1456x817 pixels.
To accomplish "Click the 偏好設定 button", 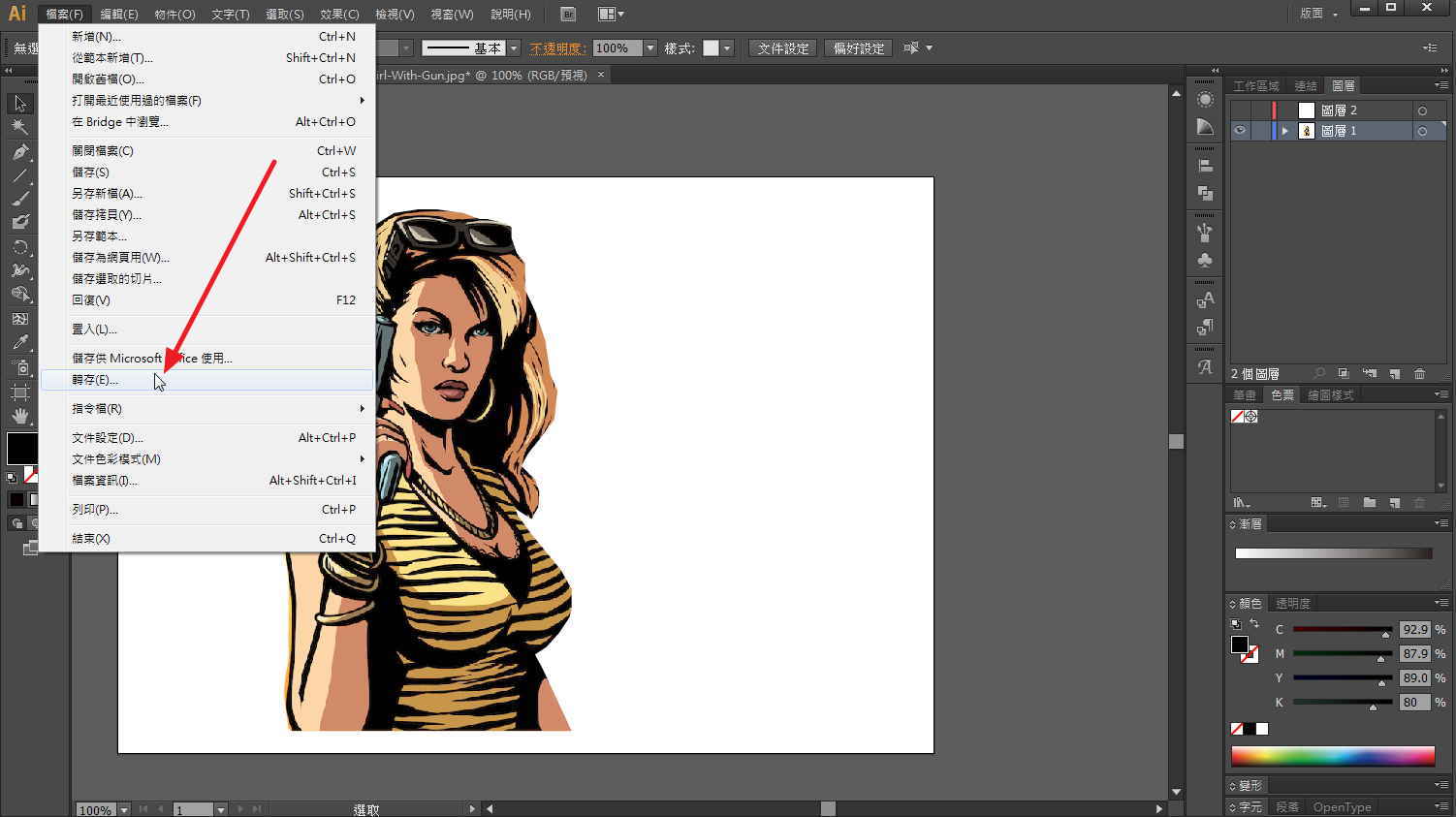I will tap(859, 48).
